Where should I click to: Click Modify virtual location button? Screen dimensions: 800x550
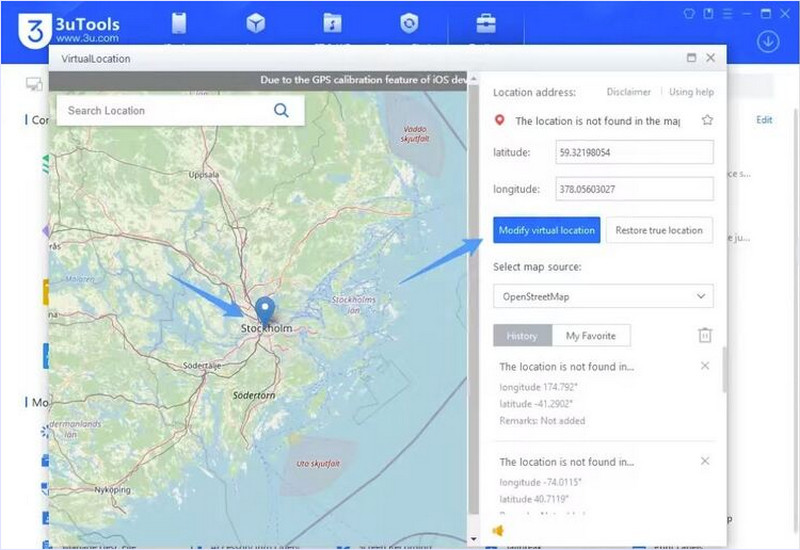(546, 230)
